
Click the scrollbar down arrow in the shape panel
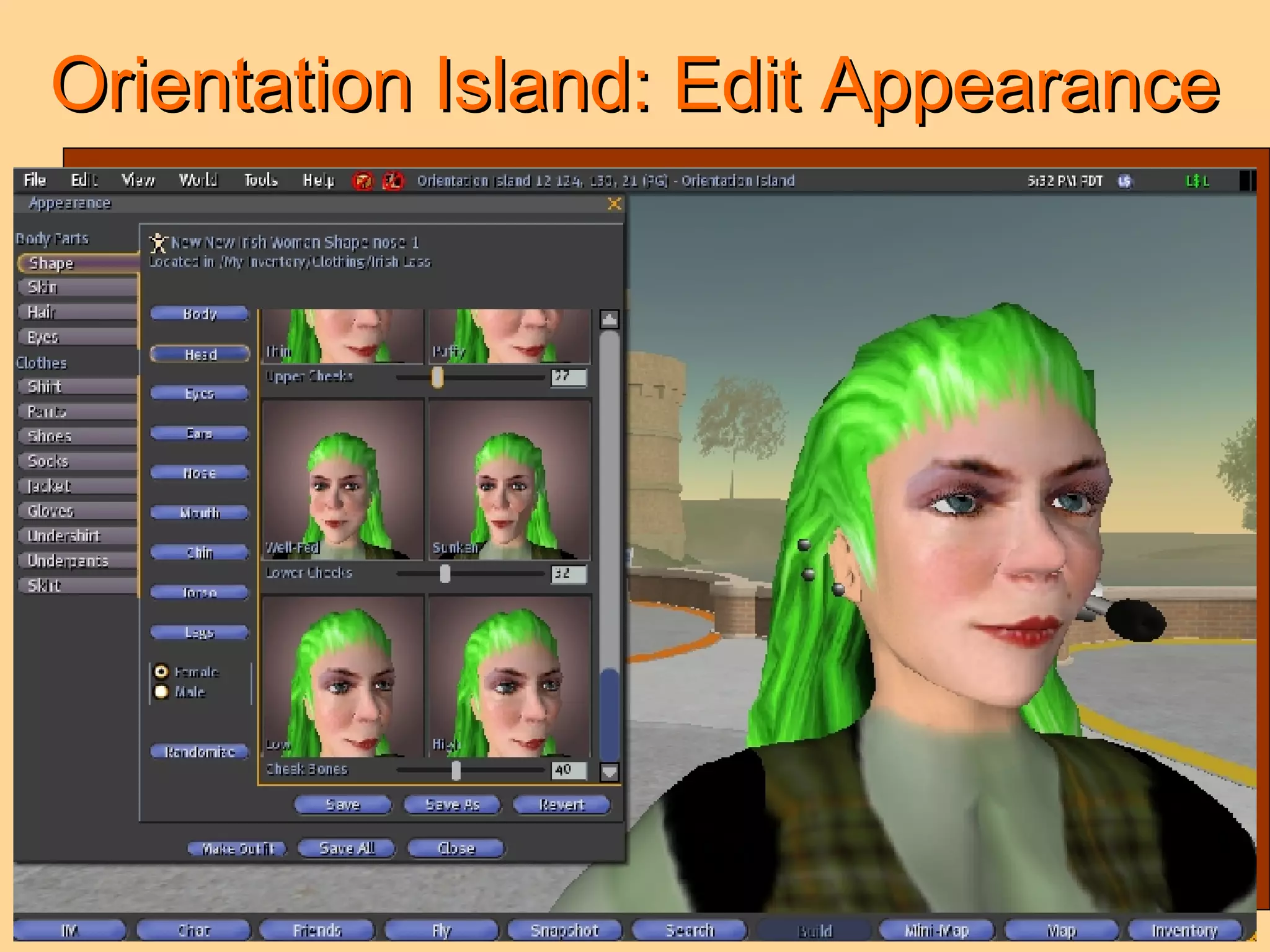click(x=610, y=772)
